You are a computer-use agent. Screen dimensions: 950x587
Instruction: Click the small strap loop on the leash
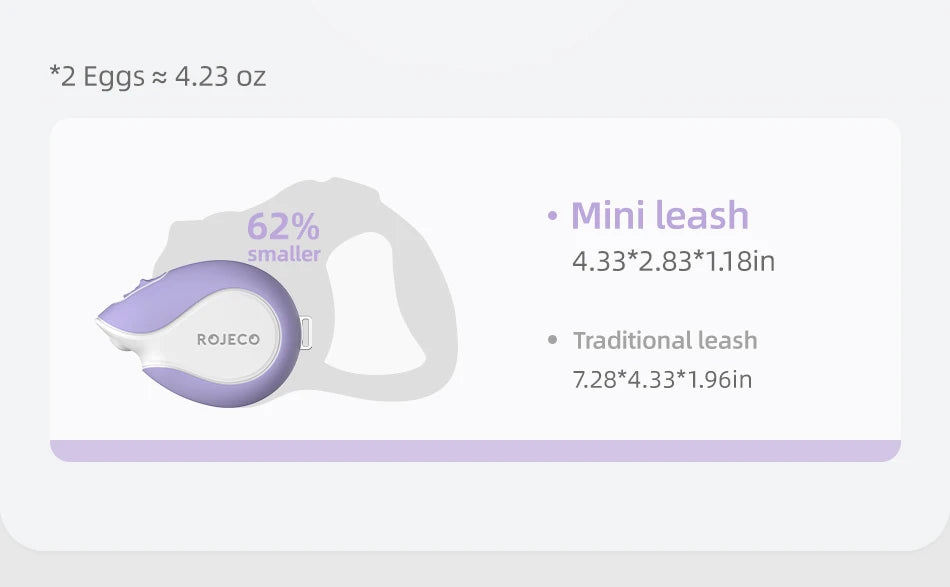[307, 334]
